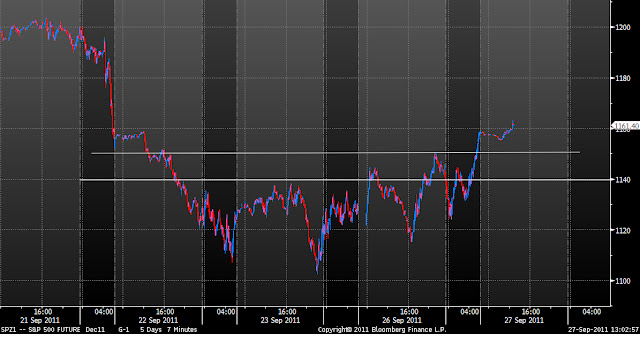Click the 7 Minutes interval text
Screen dimensions: 640x363
(x=182, y=330)
